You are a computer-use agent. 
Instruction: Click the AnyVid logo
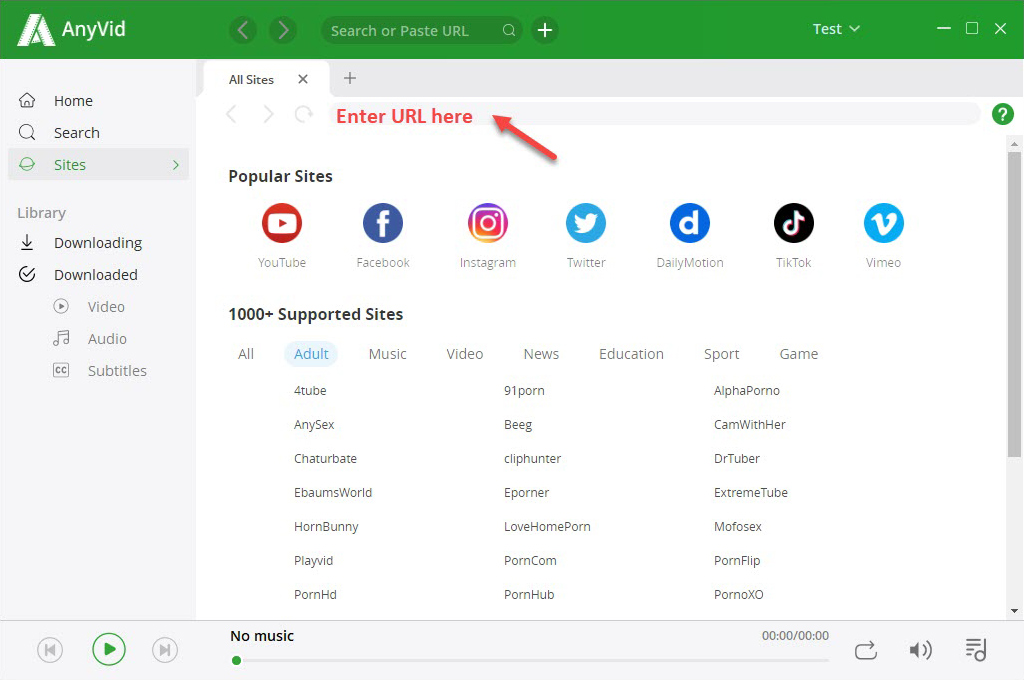click(x=71, y=29)
